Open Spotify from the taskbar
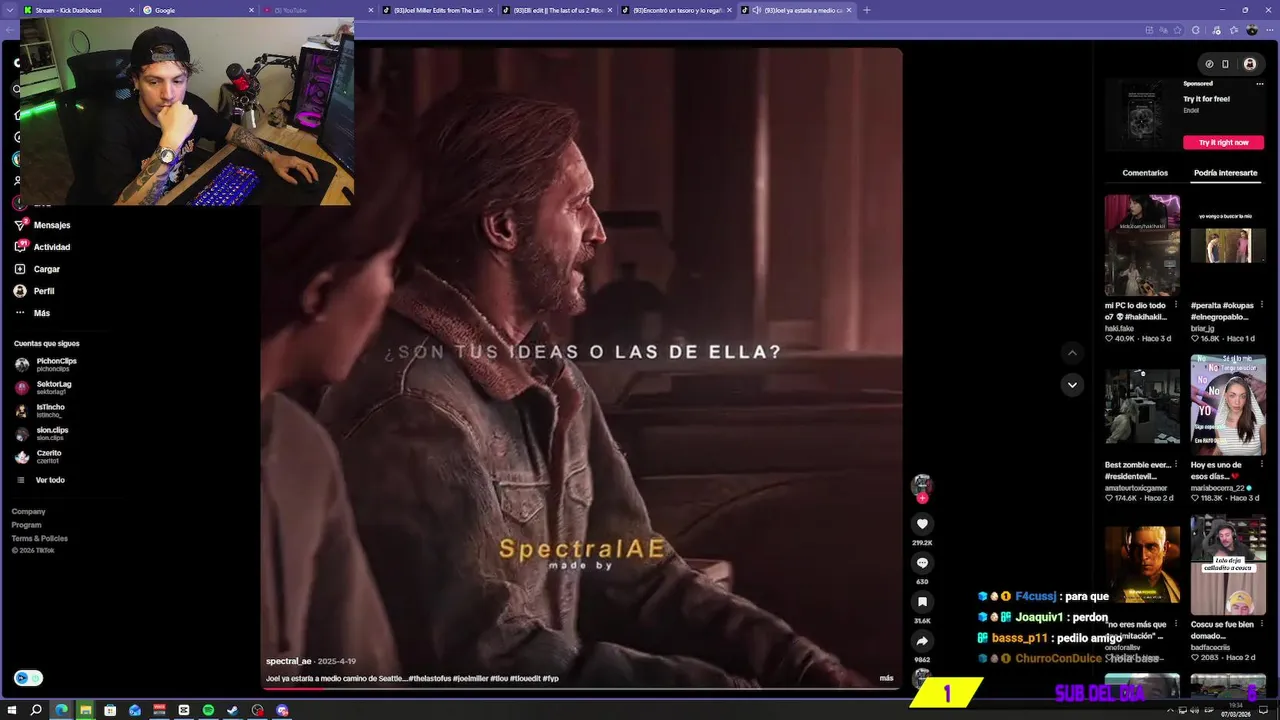This screenshot has height=720, width=1280. click(208, 710)
